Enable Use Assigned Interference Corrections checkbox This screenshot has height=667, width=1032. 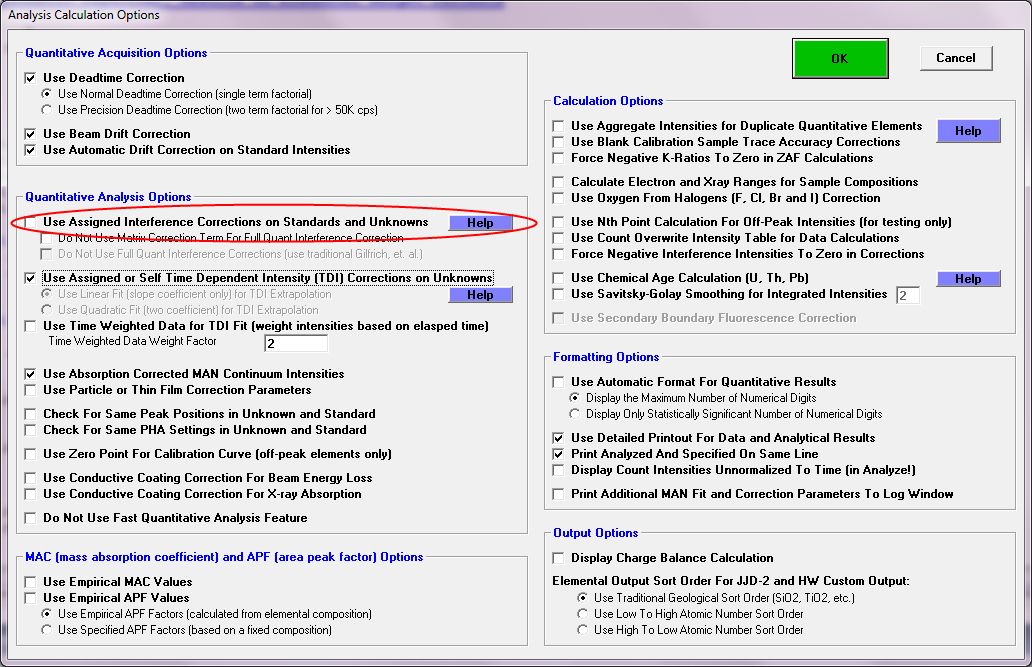pos(31,222)
